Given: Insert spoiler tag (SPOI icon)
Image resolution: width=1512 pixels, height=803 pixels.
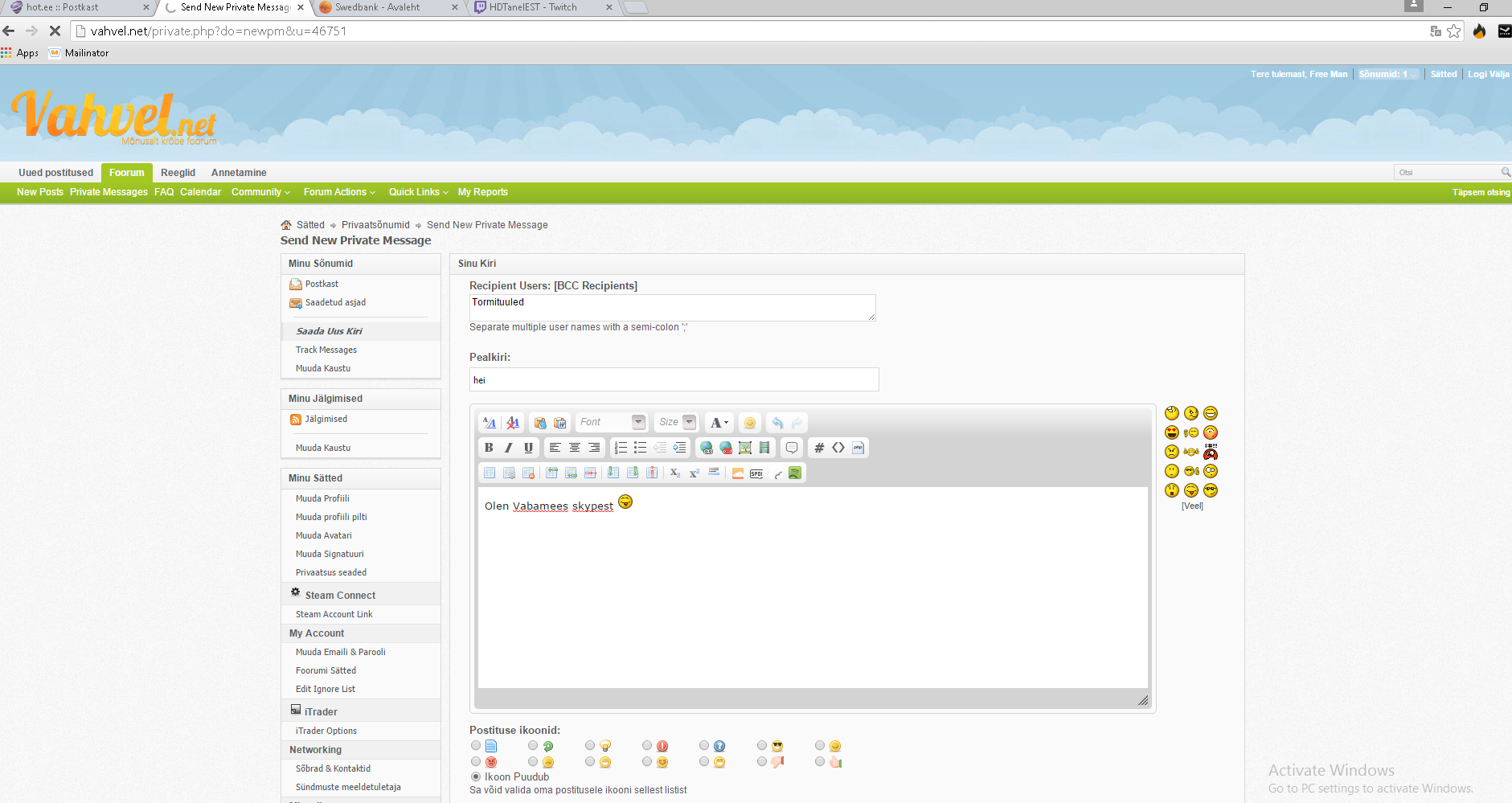Looking at the screenshot, I should 756,473.
